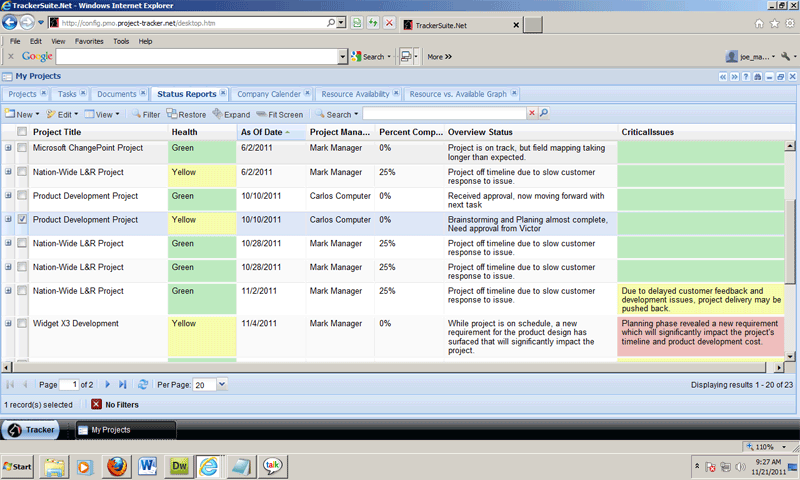Open the New dropdown in the toolbar

[x=22, y=114]
